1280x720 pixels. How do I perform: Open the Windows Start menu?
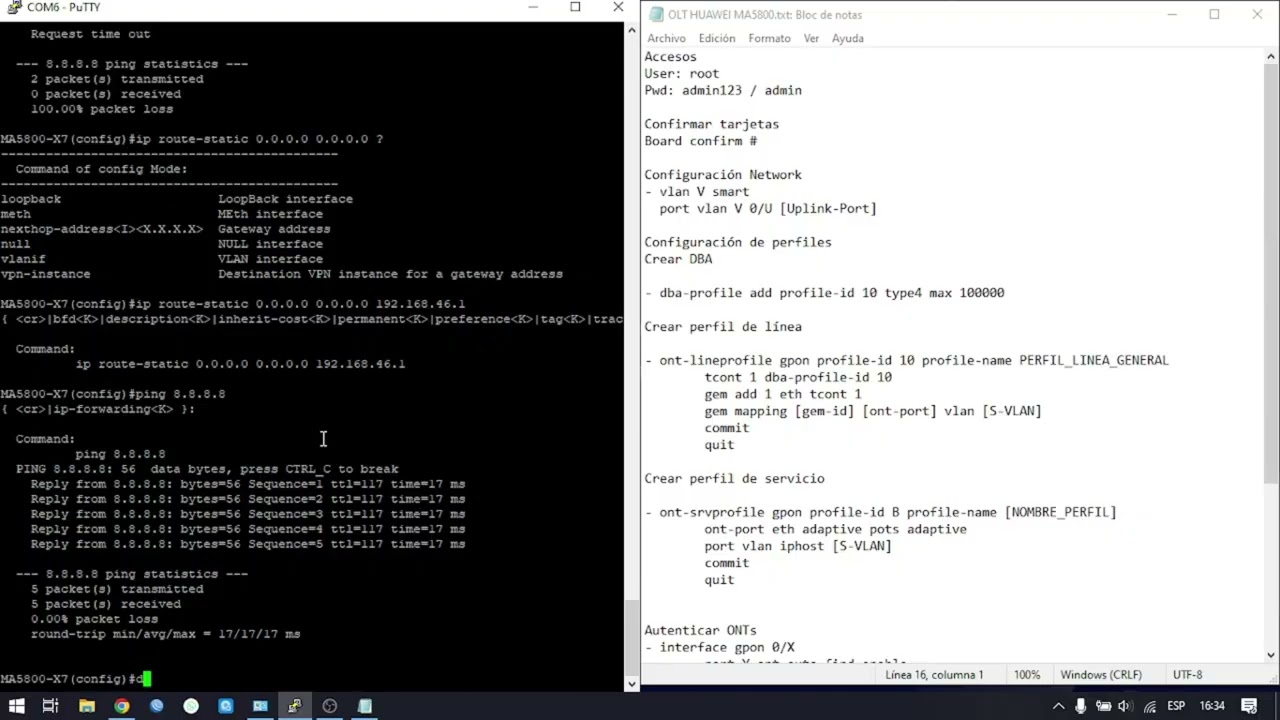click(17, 706)
